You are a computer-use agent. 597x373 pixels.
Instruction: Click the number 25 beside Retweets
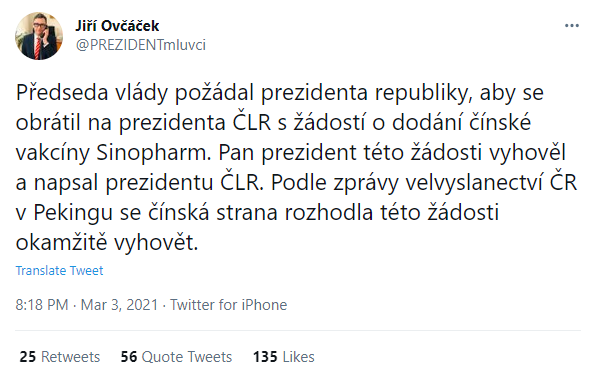(28, 357)
